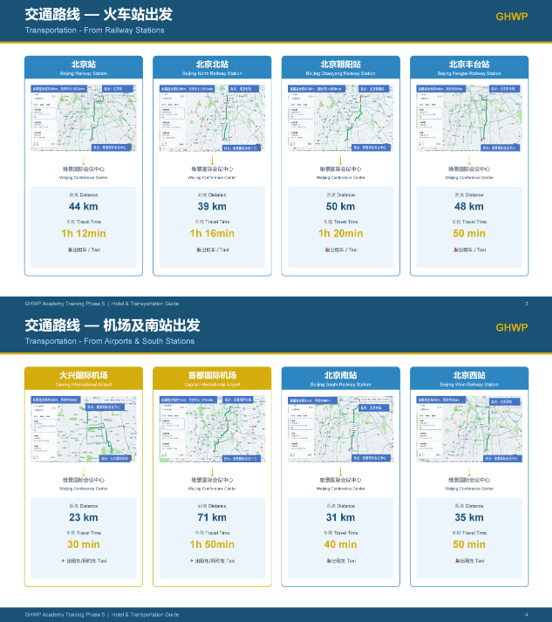Open the 北京北站 route map thumbnail
Viewport: 552px width, 622px height.
click(212, 118)
